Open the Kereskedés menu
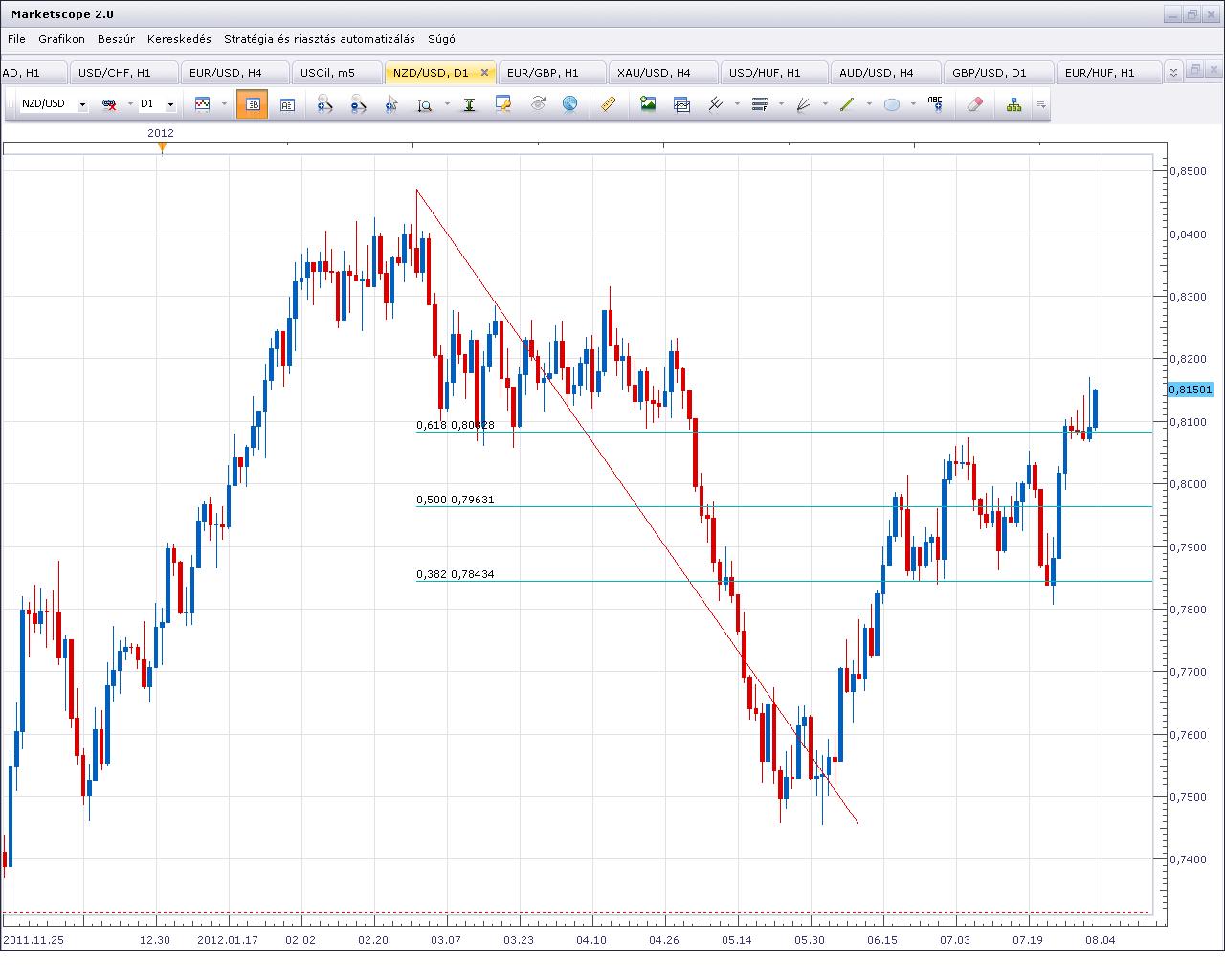1225x980 pixels. pyautogui.click(x=180, y=39)
